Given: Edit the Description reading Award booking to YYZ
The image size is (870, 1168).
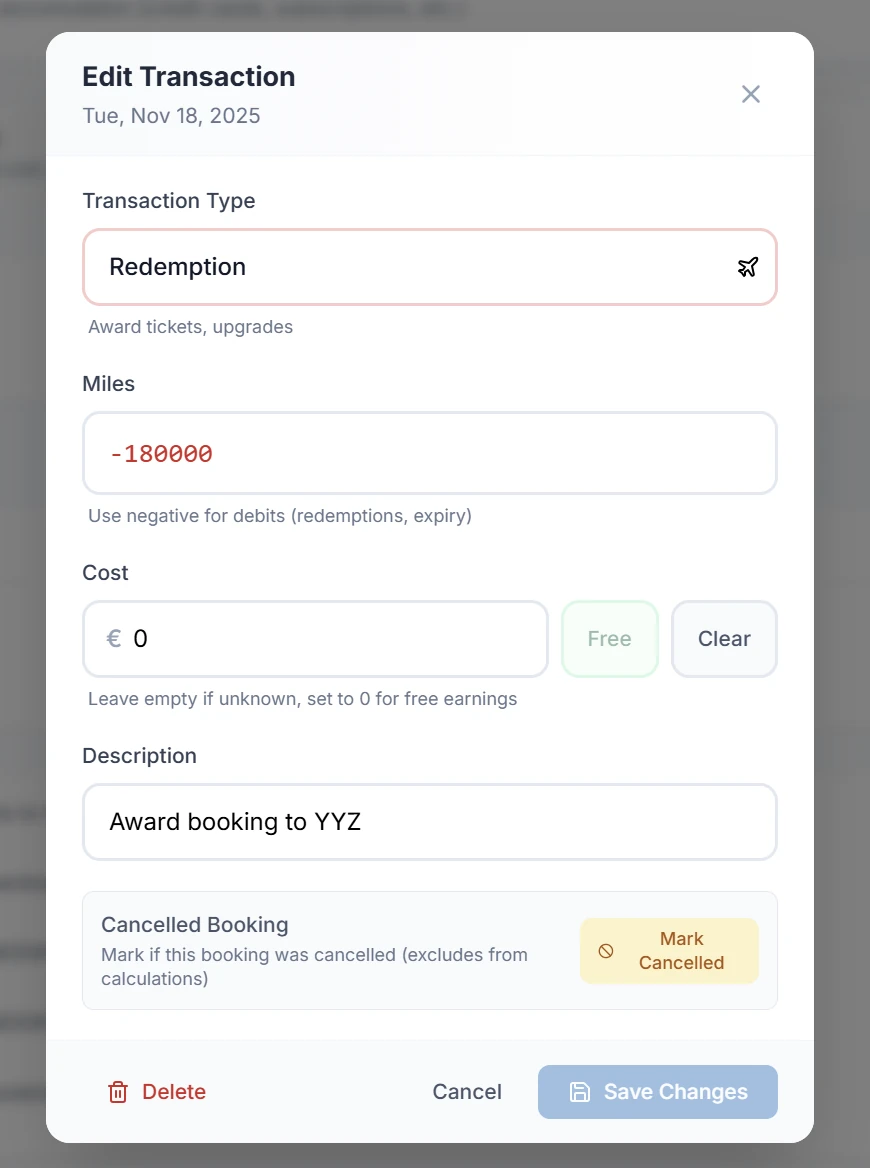Looking at the screenshot, I should point(430,822).
